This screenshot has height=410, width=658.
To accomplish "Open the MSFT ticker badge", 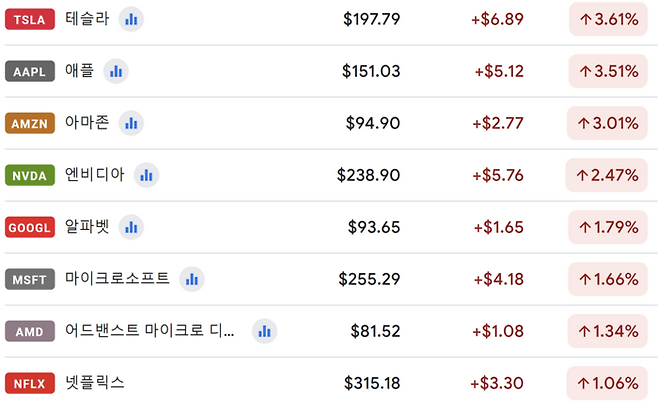I will pyautogui.click(x=30, y=279).
